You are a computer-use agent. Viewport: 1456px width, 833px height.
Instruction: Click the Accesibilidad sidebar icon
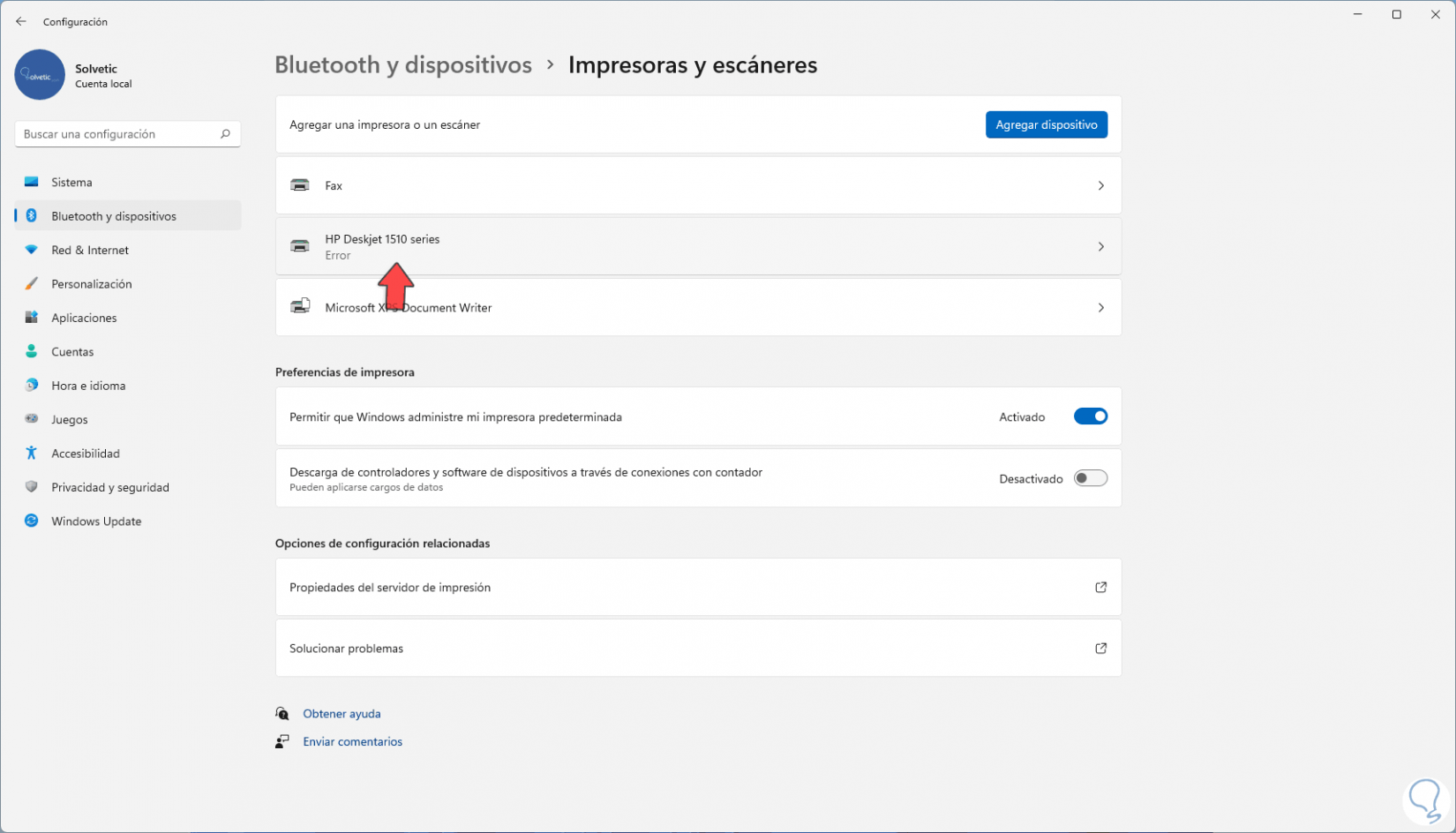[x=32, y=453]
